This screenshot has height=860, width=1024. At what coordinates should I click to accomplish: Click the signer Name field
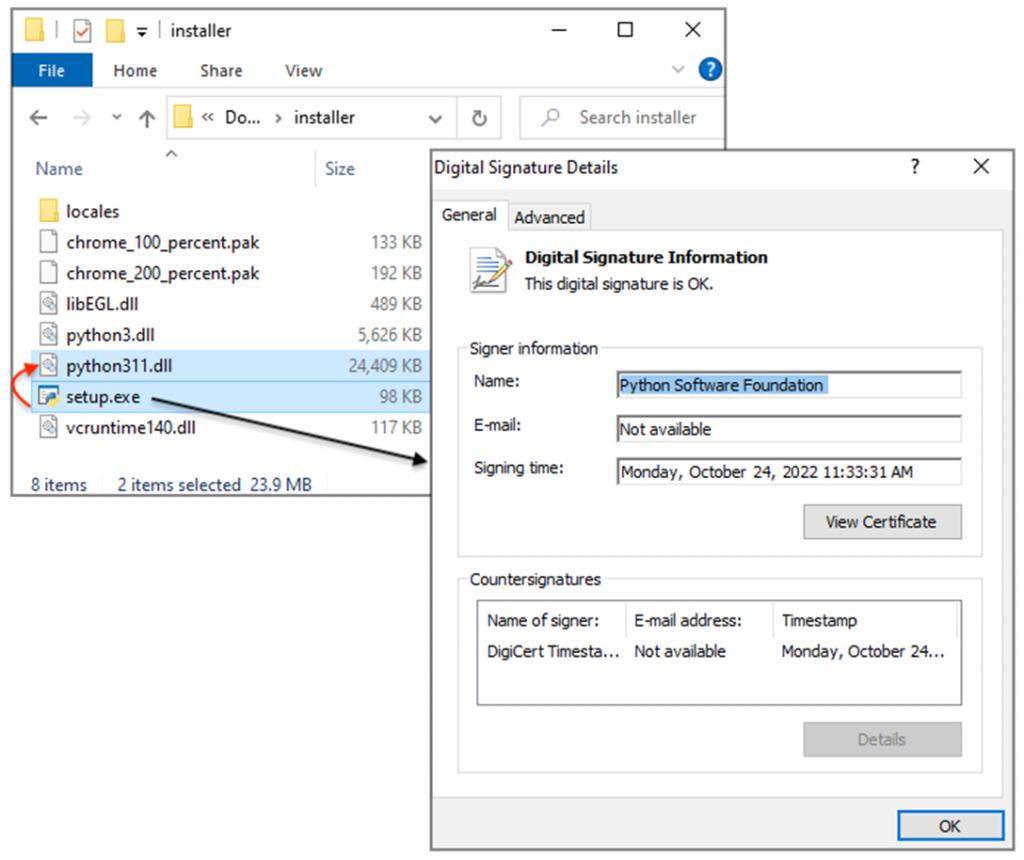[x=789, y=385]
